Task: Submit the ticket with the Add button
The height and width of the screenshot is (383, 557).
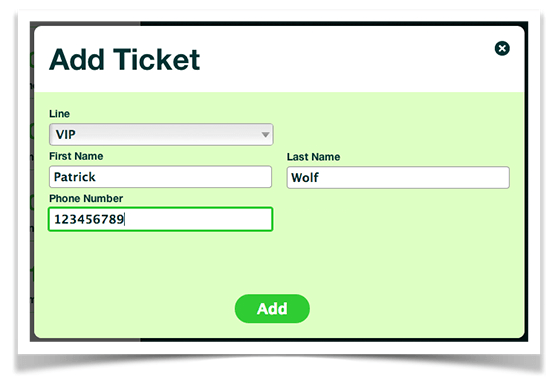Action: (x=272, y=308)
